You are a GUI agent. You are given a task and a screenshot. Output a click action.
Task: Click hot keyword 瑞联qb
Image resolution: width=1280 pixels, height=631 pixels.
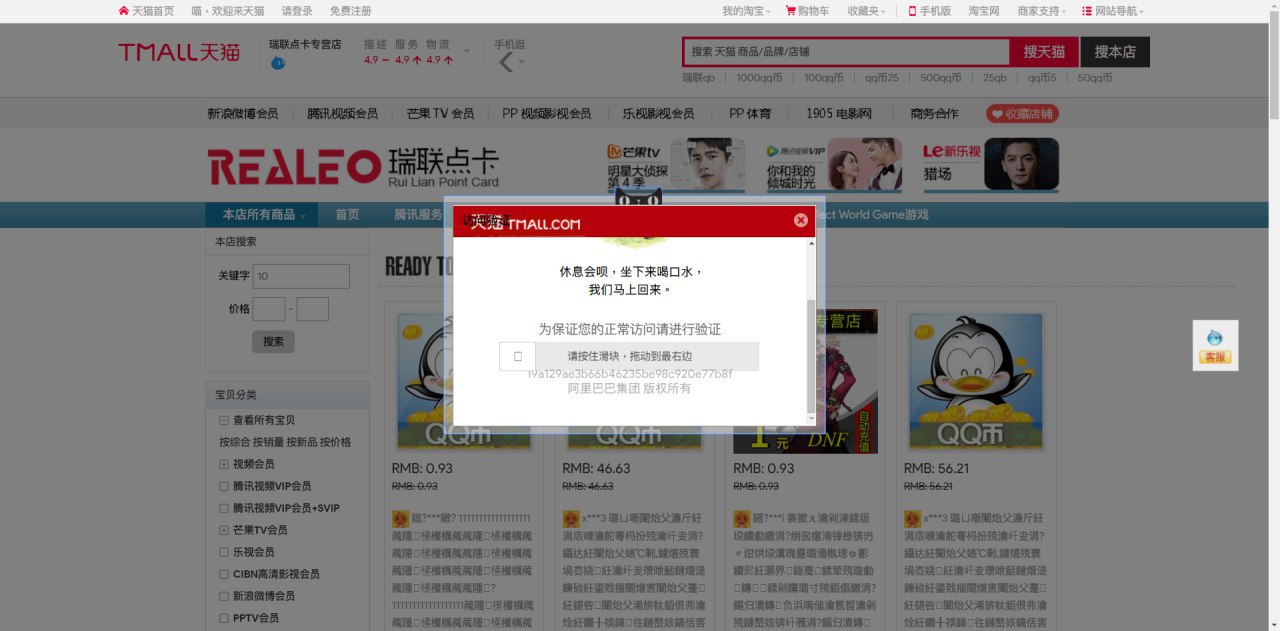pyautogui.click(x=698, y=78)
